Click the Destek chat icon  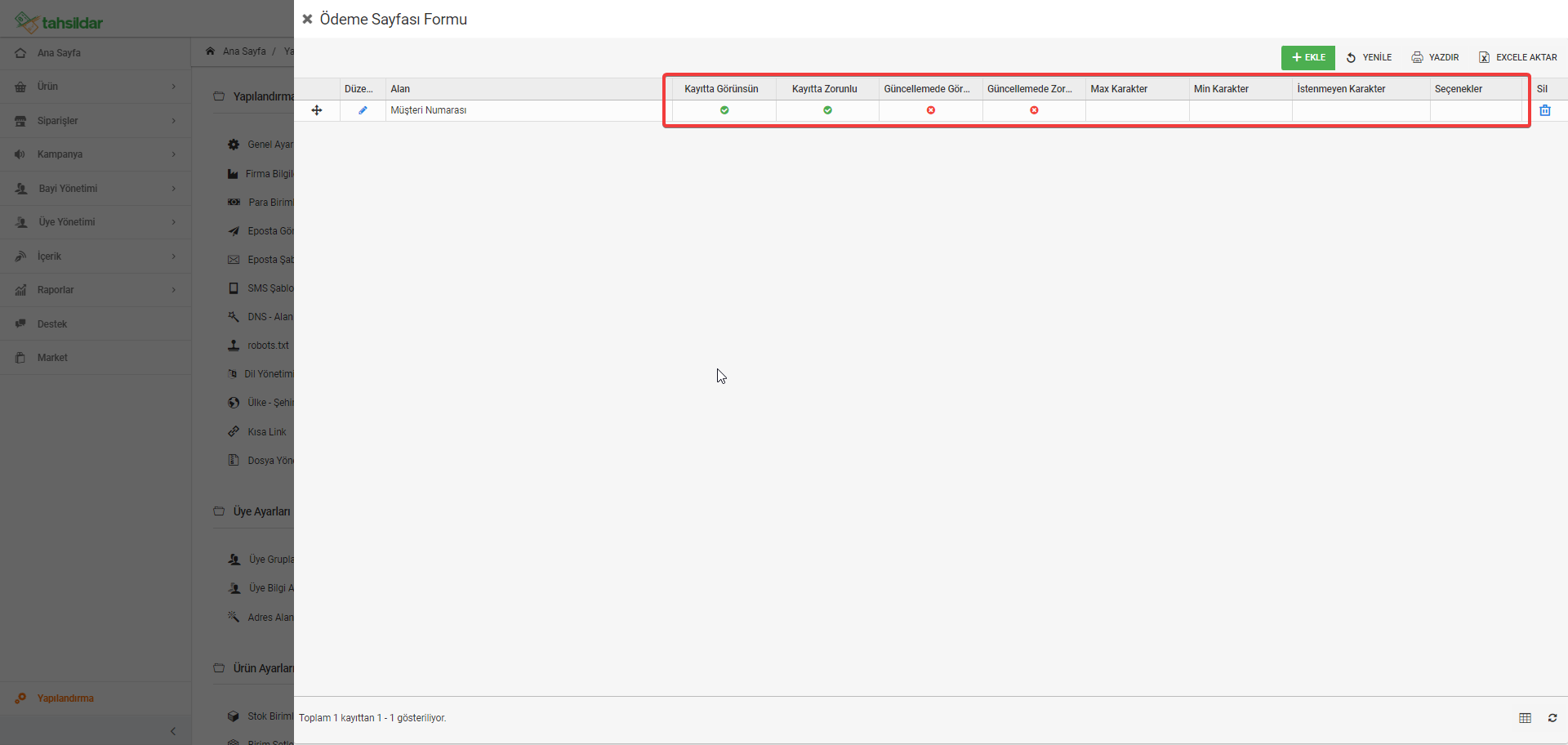(x=20, y=324)
